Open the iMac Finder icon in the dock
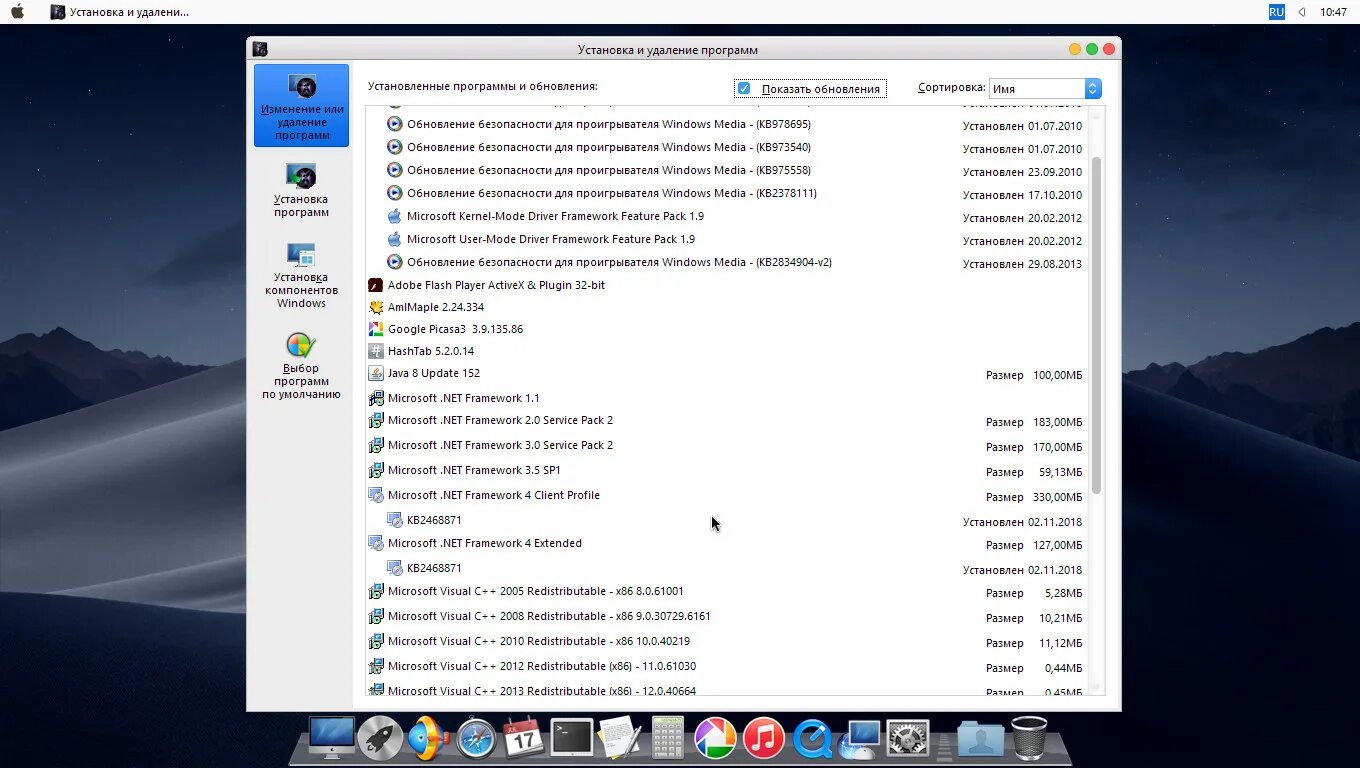 (x=331, y=738)
